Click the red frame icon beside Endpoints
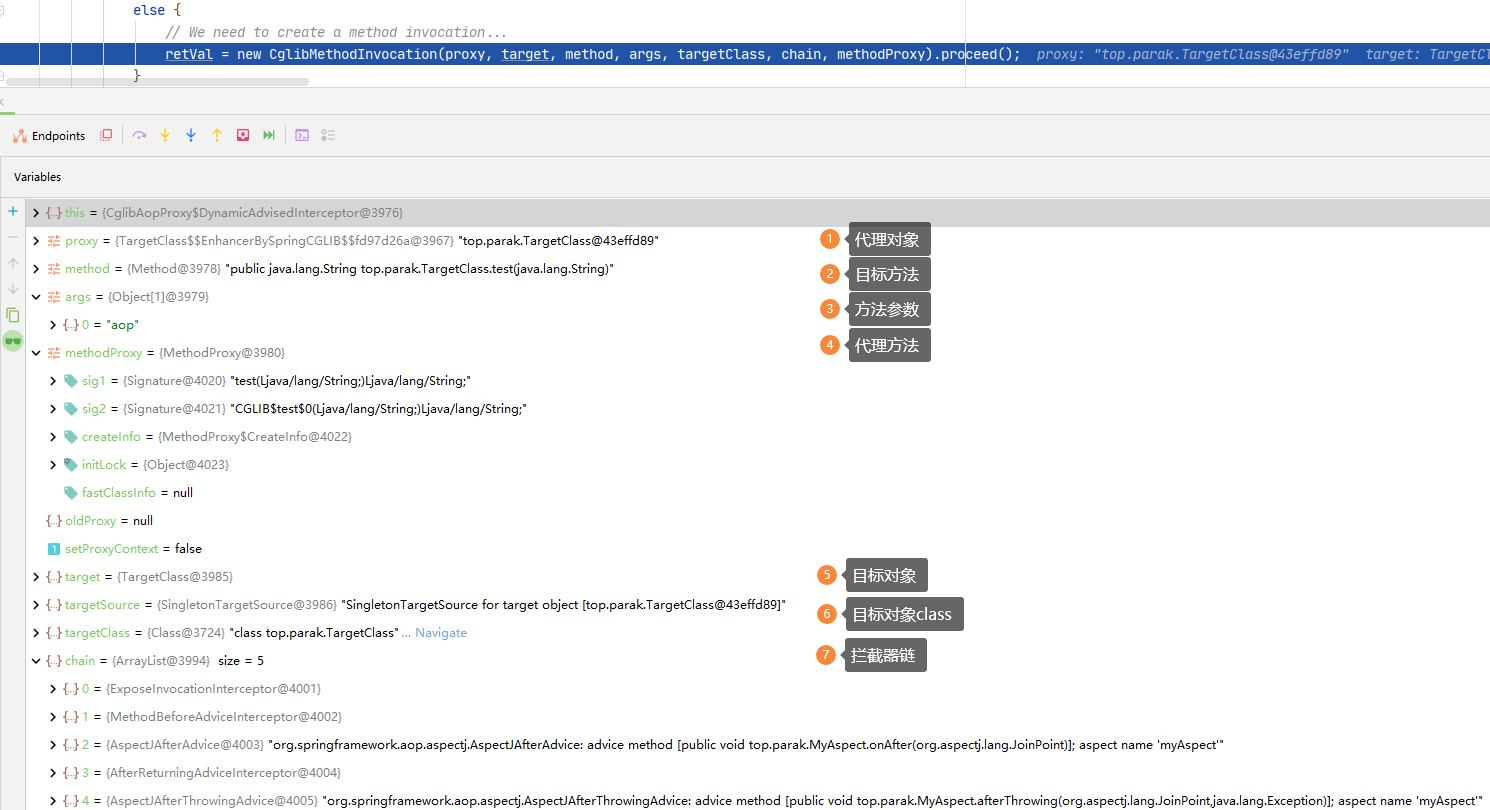Image resolution: width=1490 pixels, height=810 pixels. [x=106, y=135]
